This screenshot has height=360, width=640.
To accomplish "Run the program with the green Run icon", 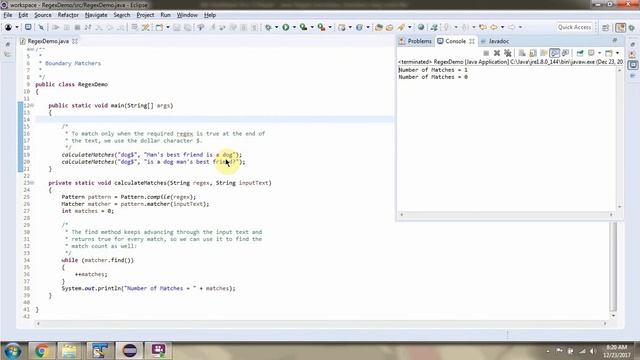I will click(x=286, y=27).
